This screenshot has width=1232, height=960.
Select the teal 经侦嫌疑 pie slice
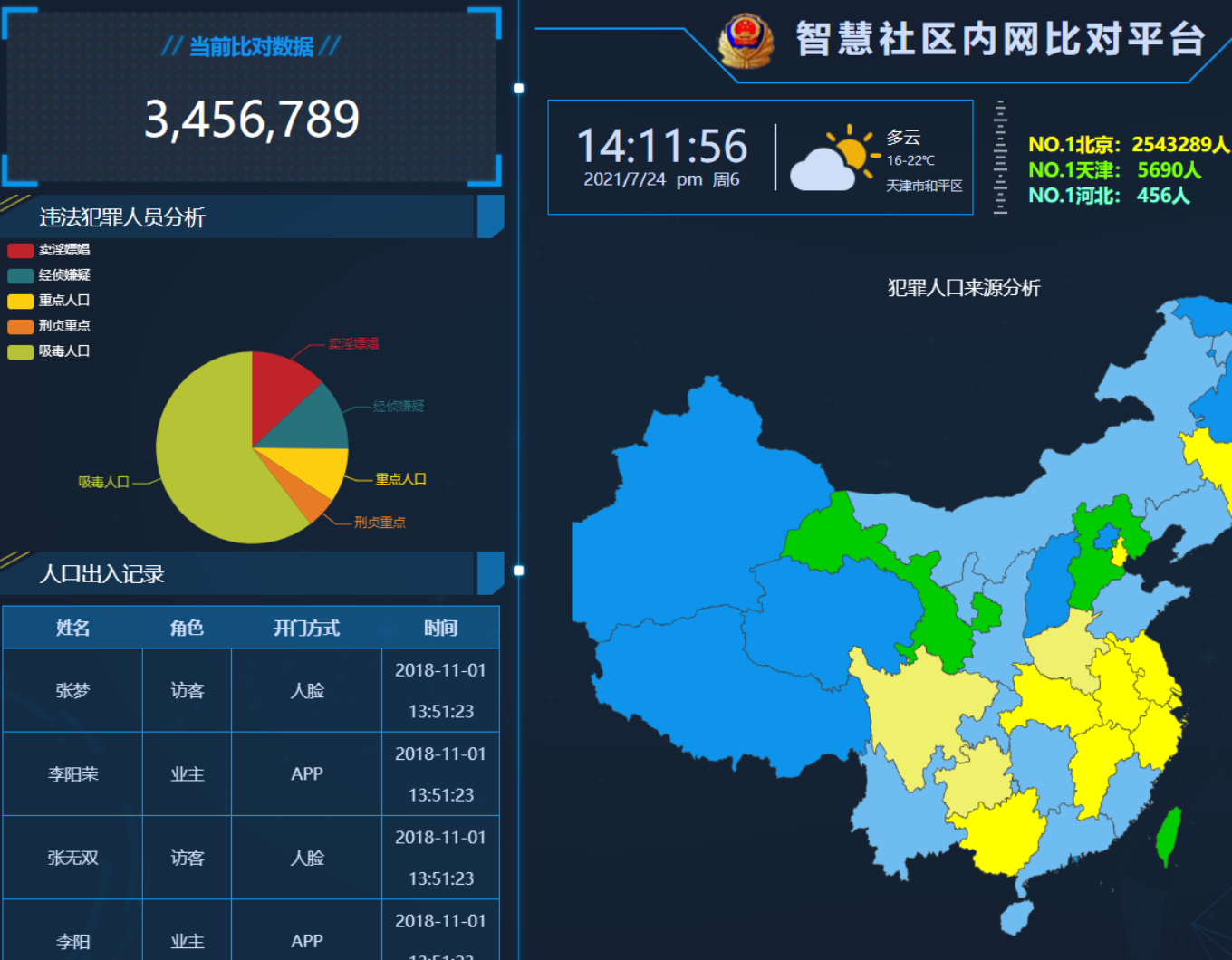[313, 421]
